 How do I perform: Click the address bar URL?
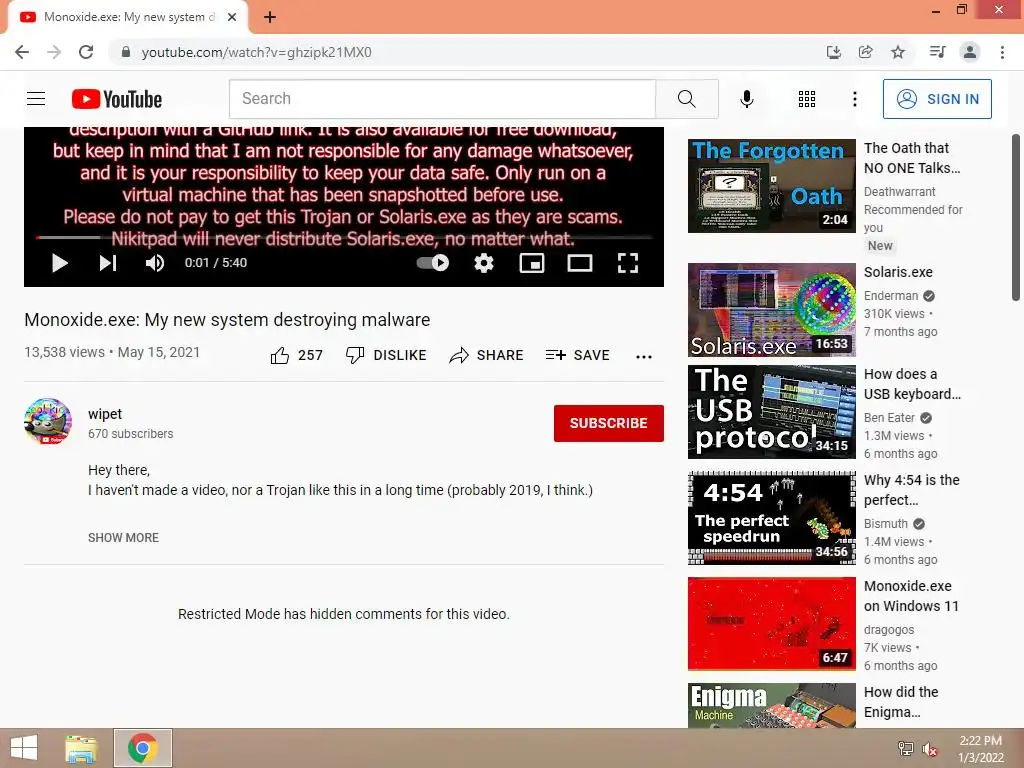click(x=257, y=52)
